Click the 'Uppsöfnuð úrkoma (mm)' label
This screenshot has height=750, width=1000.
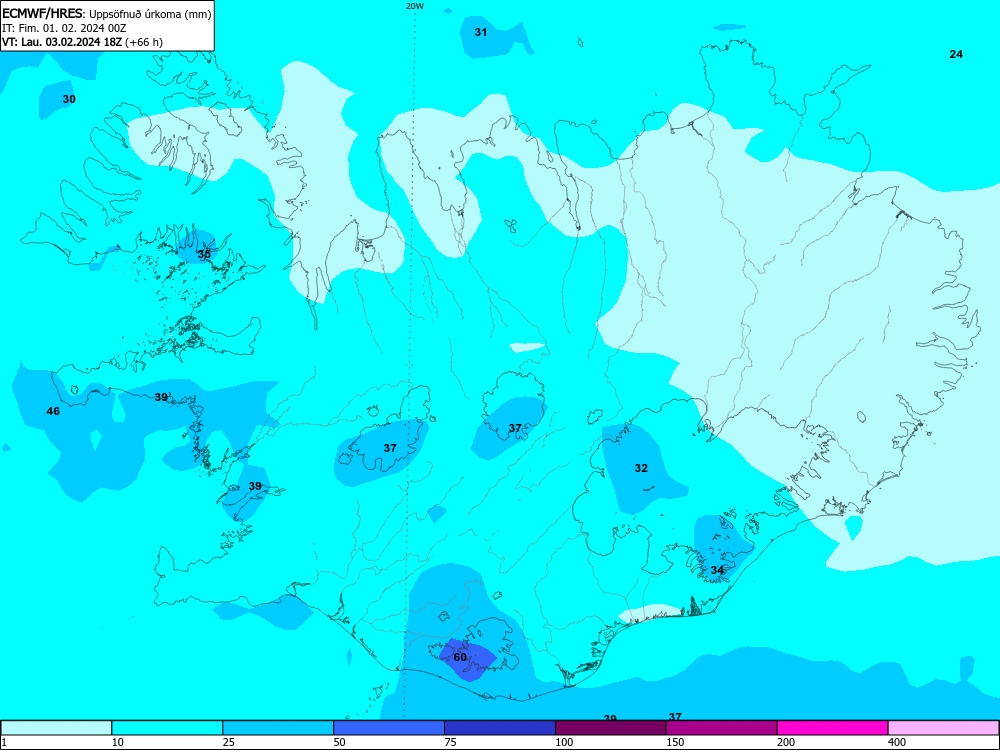pos(150,14)
